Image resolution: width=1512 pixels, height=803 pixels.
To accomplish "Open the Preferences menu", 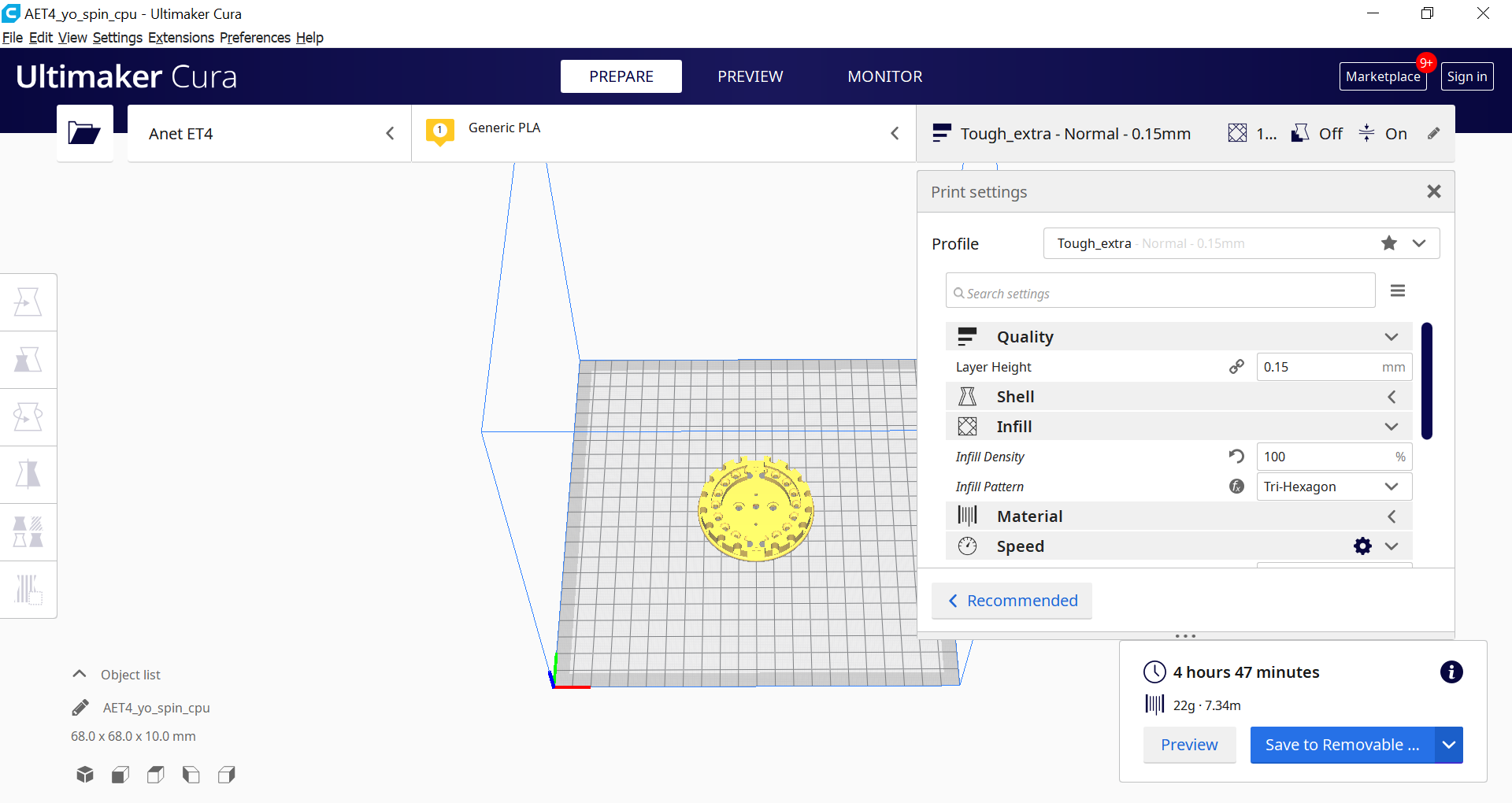I will [255, 38].
